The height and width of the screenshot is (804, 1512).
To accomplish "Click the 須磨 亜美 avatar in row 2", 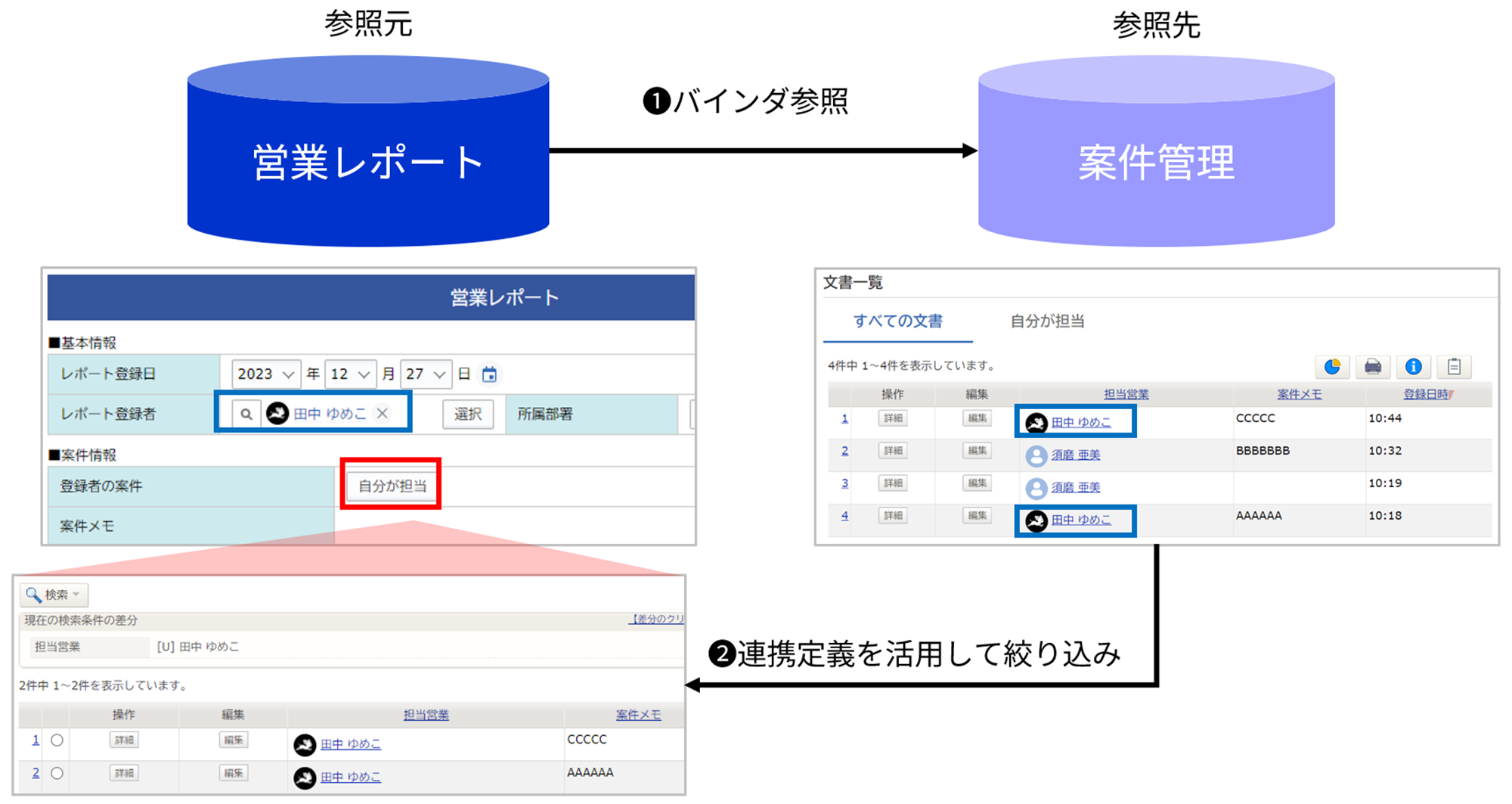I will (x=1036, y=455).
